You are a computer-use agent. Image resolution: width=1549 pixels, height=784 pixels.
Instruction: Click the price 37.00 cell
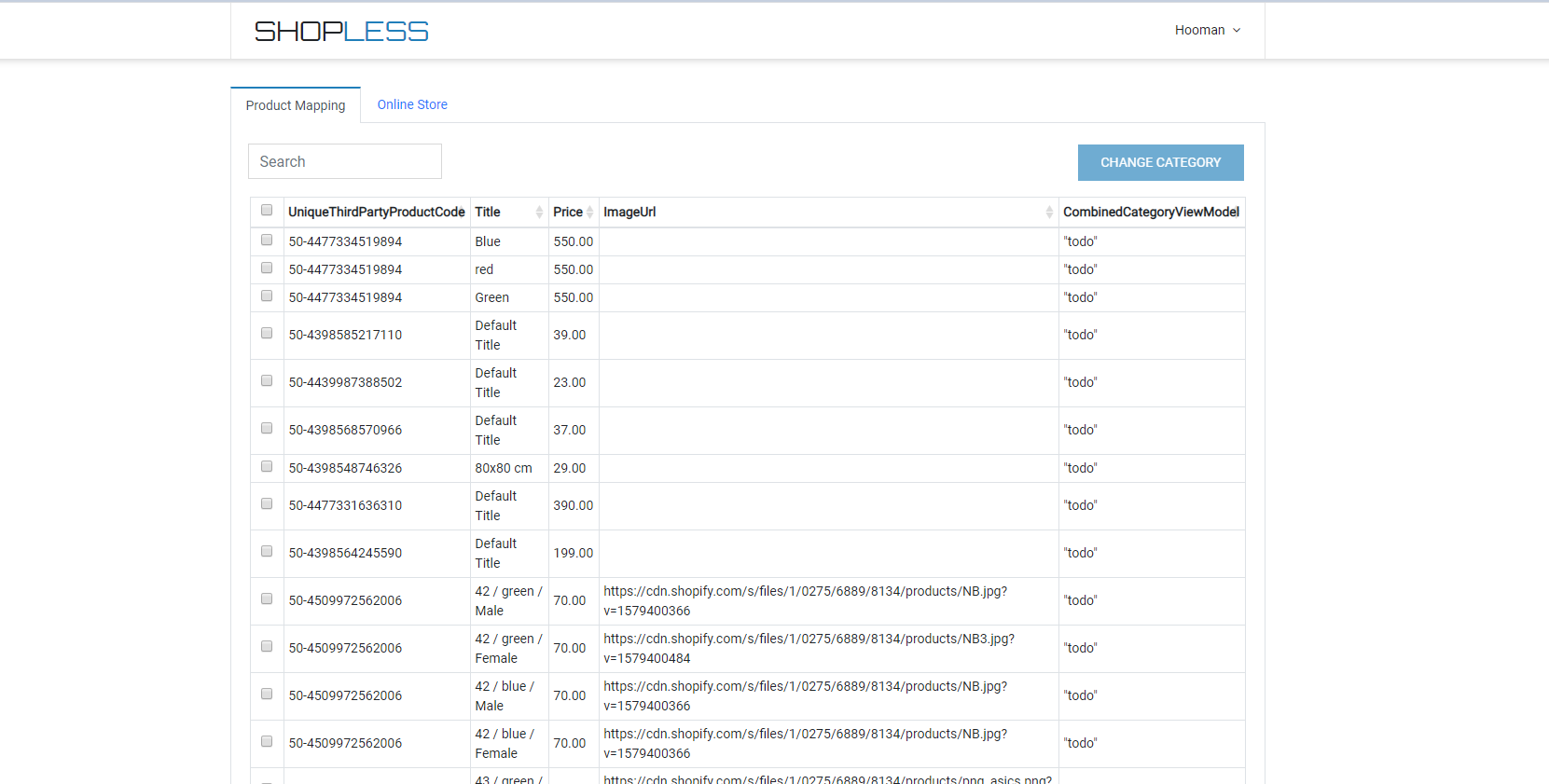pos(574,431)
